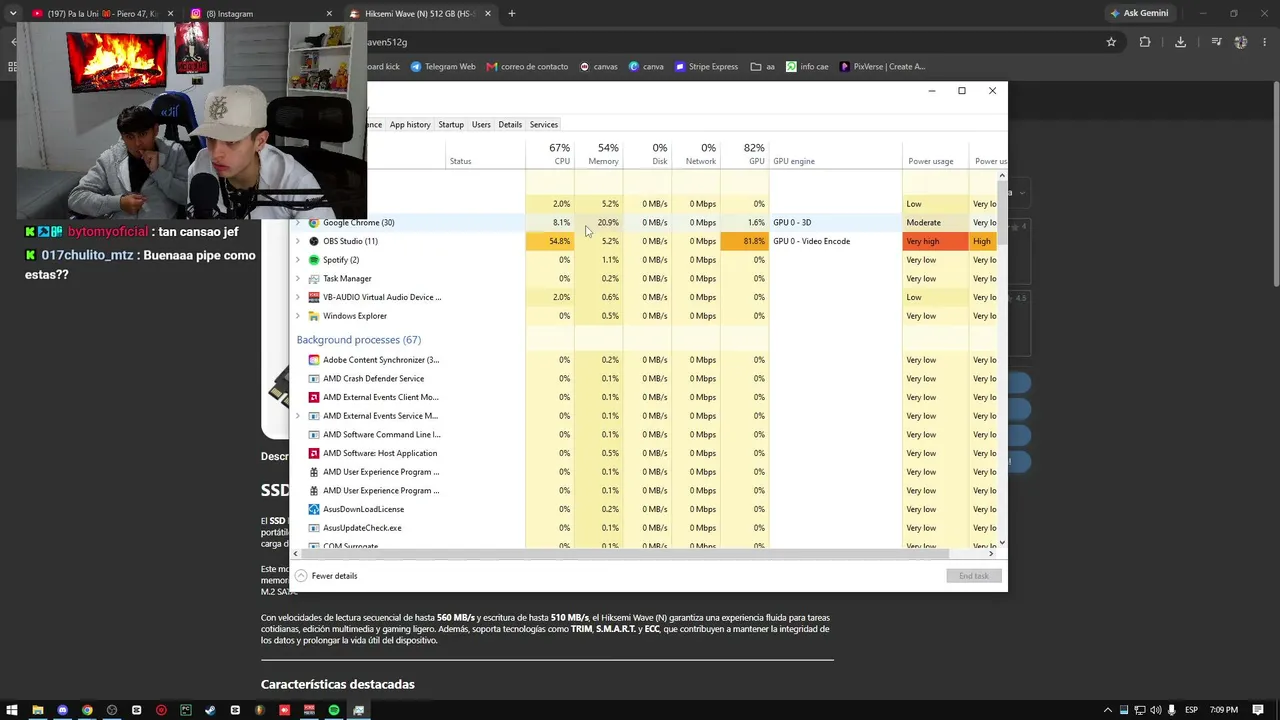Click the Ask Gemini button

coord(1139,13)
